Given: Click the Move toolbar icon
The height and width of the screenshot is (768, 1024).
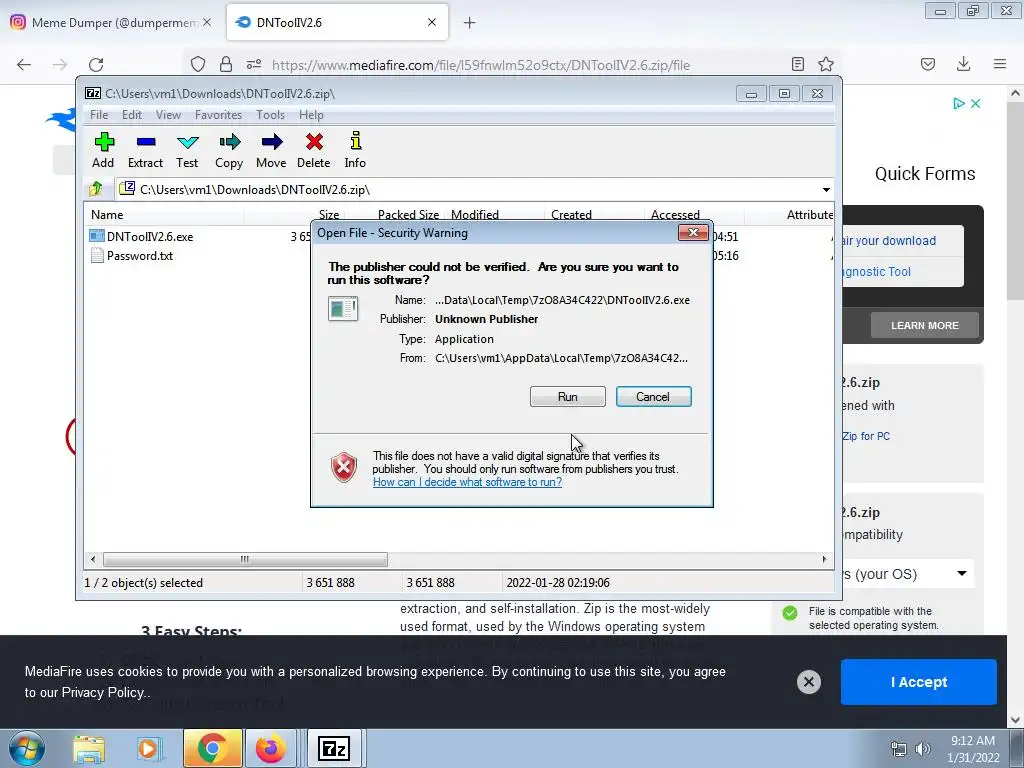Looking at the screenshot, I should click(x=271, y=151).
